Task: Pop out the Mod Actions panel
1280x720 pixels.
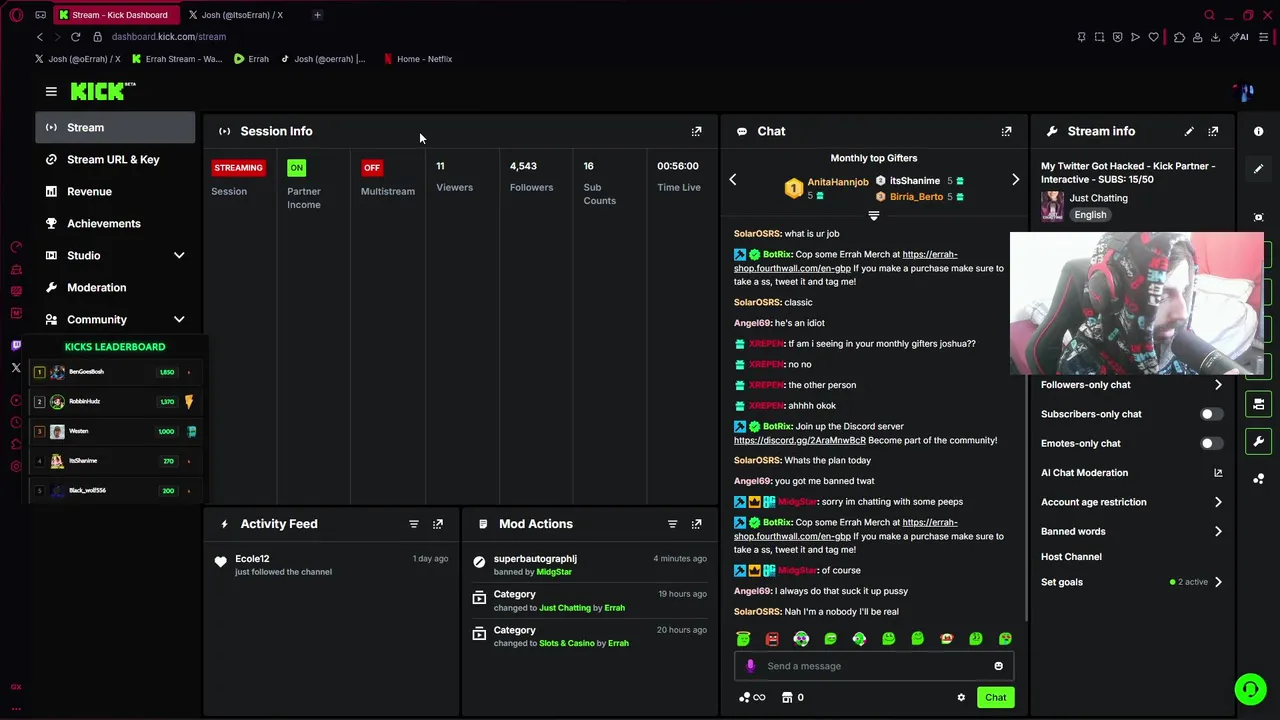Action: pos(697,524)
